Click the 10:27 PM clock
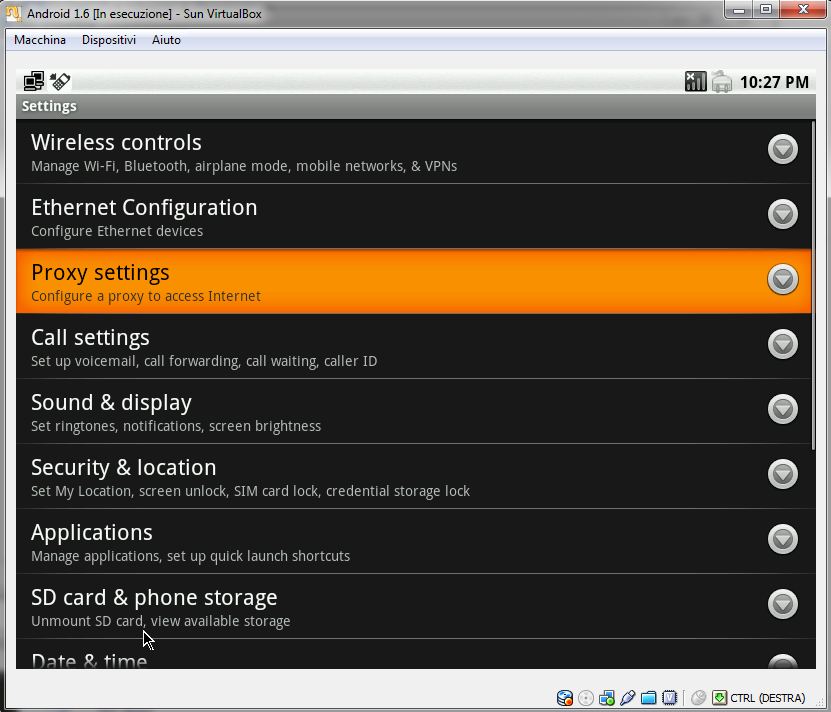Image resolution: width=831 pixels, height=712 pixels. coord(774,82)
